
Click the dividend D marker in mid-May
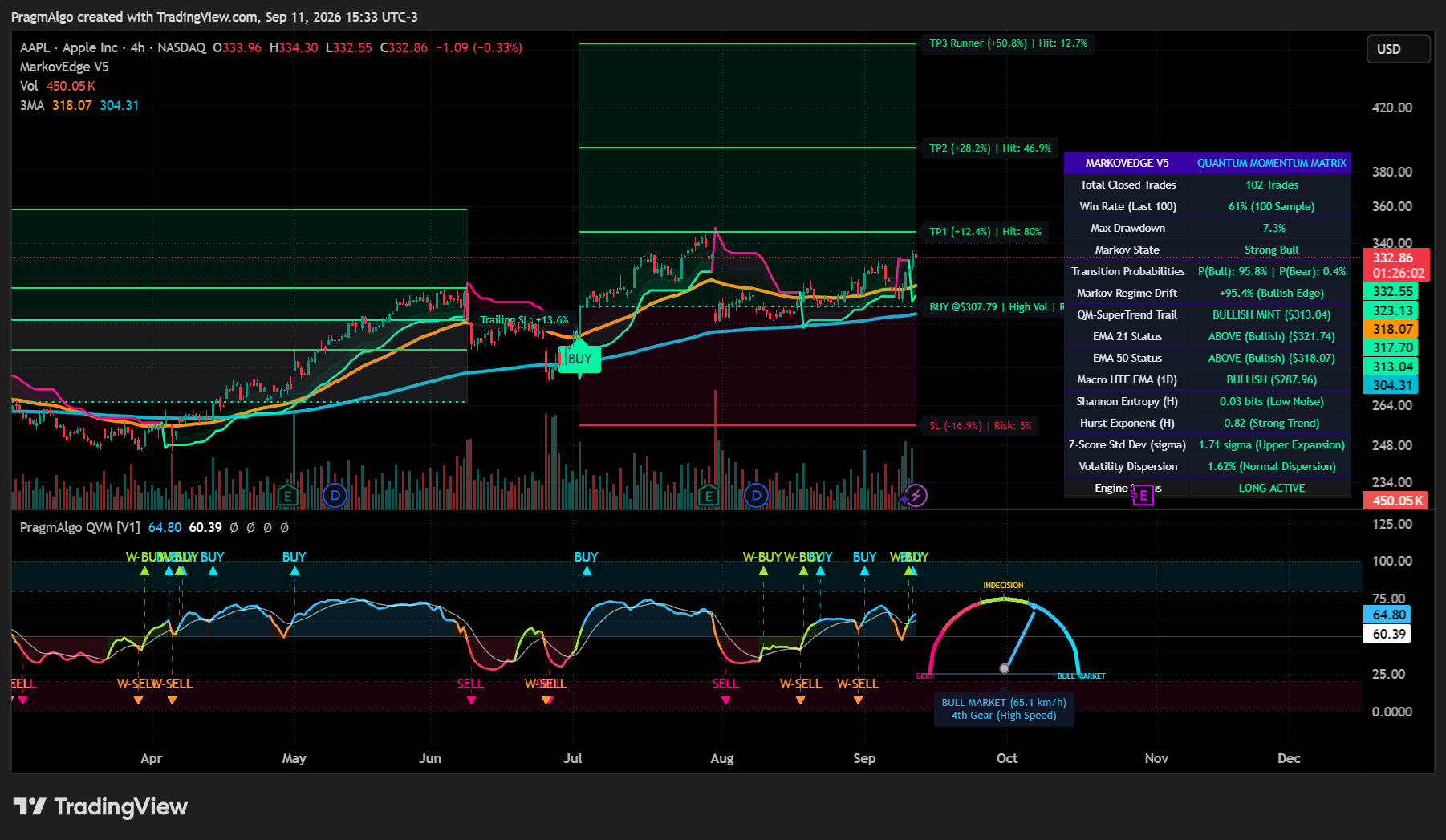(x=335, y=496)
